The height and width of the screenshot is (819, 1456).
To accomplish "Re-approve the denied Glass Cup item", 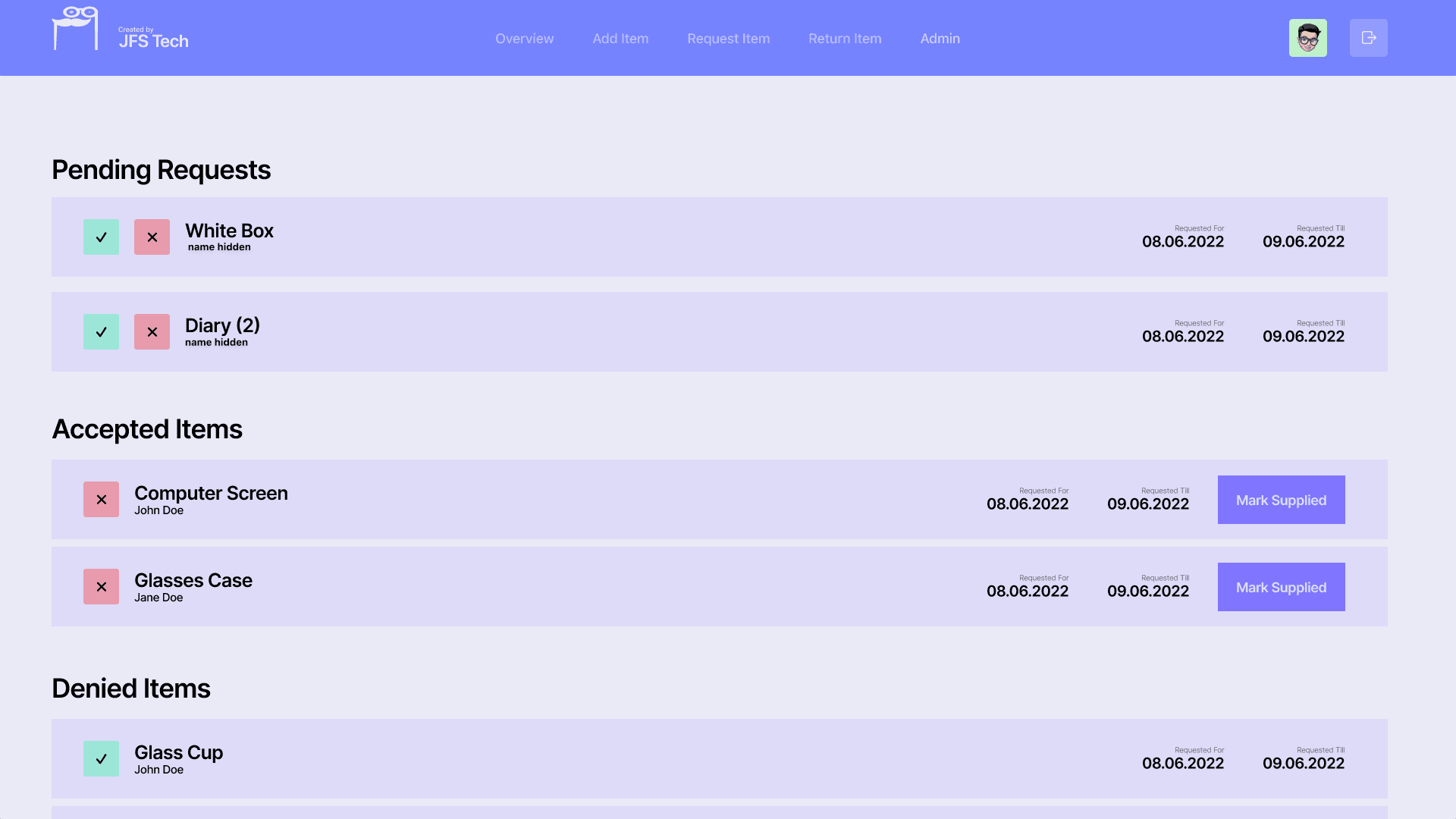I will (101, 758).
